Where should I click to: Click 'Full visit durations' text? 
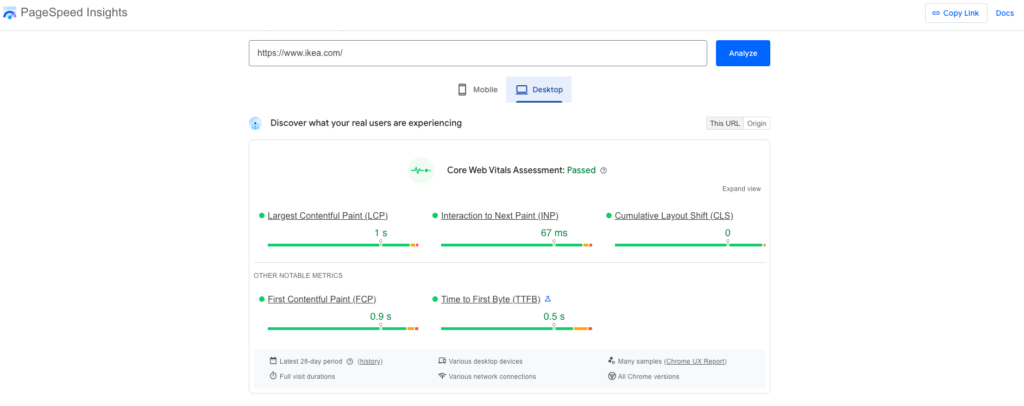point(307,377)
